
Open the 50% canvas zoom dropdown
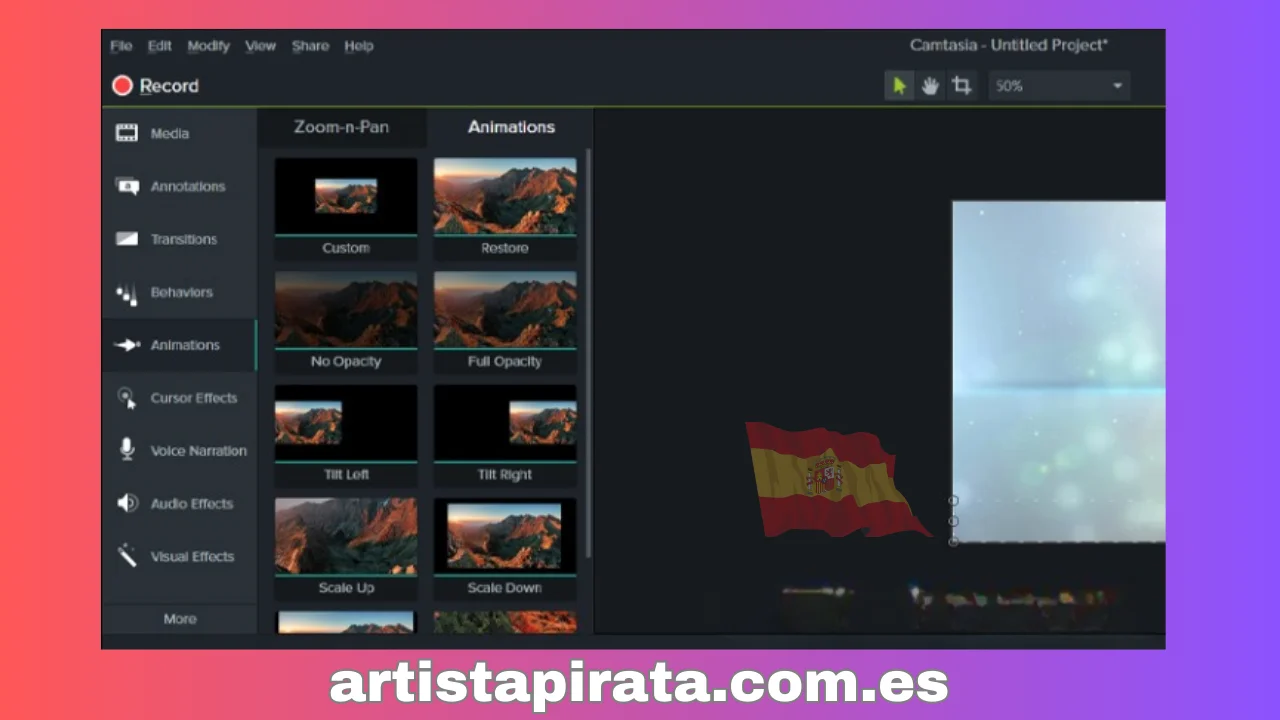click(1059, 86)
